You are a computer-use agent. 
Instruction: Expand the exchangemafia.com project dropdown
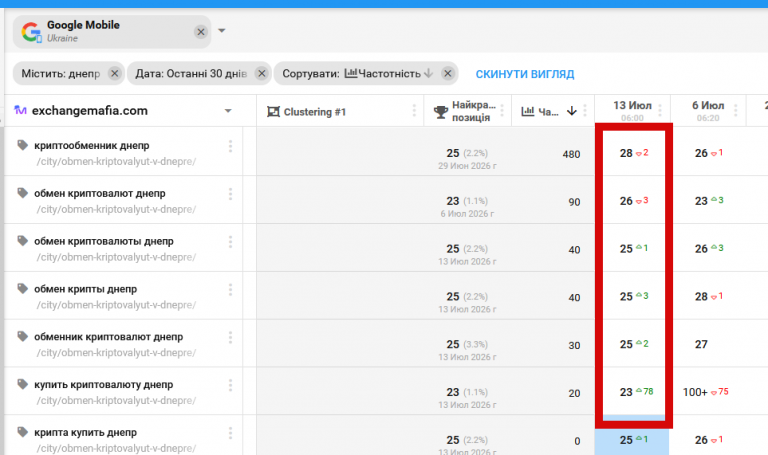coord(228,111)
